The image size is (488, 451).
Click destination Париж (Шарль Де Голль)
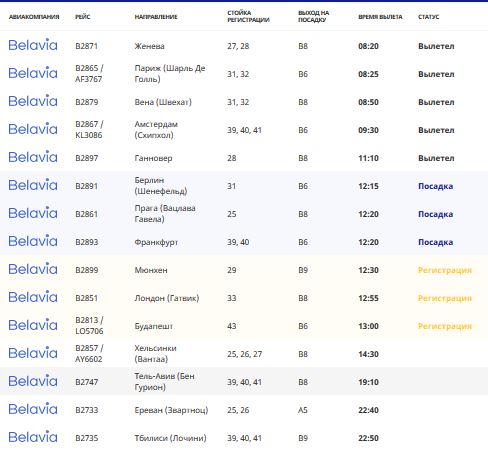[170, 74]
